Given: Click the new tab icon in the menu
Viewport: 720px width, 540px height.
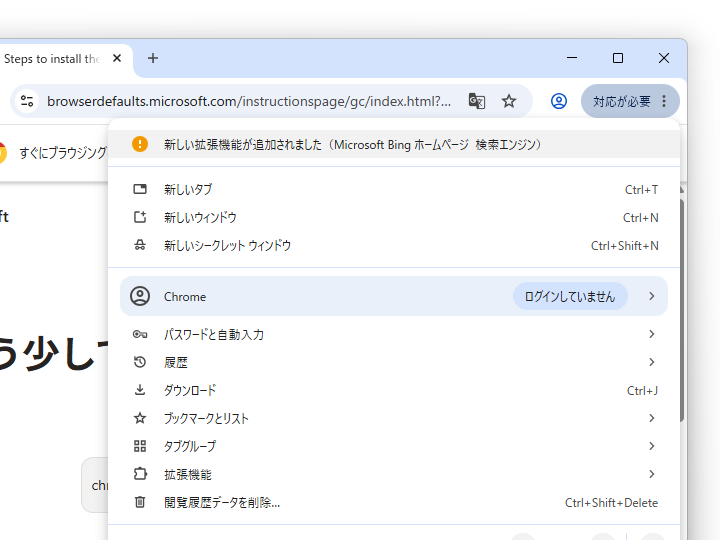Looking at the screenshot, I should pos(140,189).
